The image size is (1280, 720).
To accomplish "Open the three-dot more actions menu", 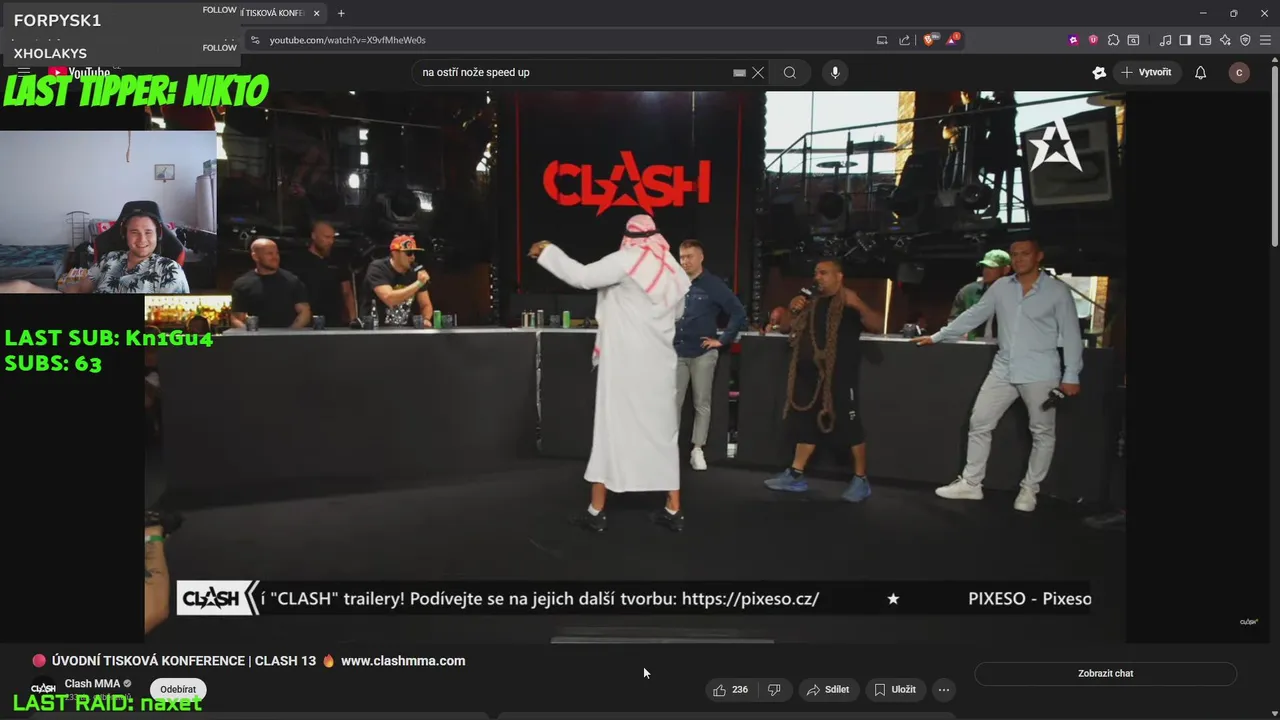I will tap(944, 689).
